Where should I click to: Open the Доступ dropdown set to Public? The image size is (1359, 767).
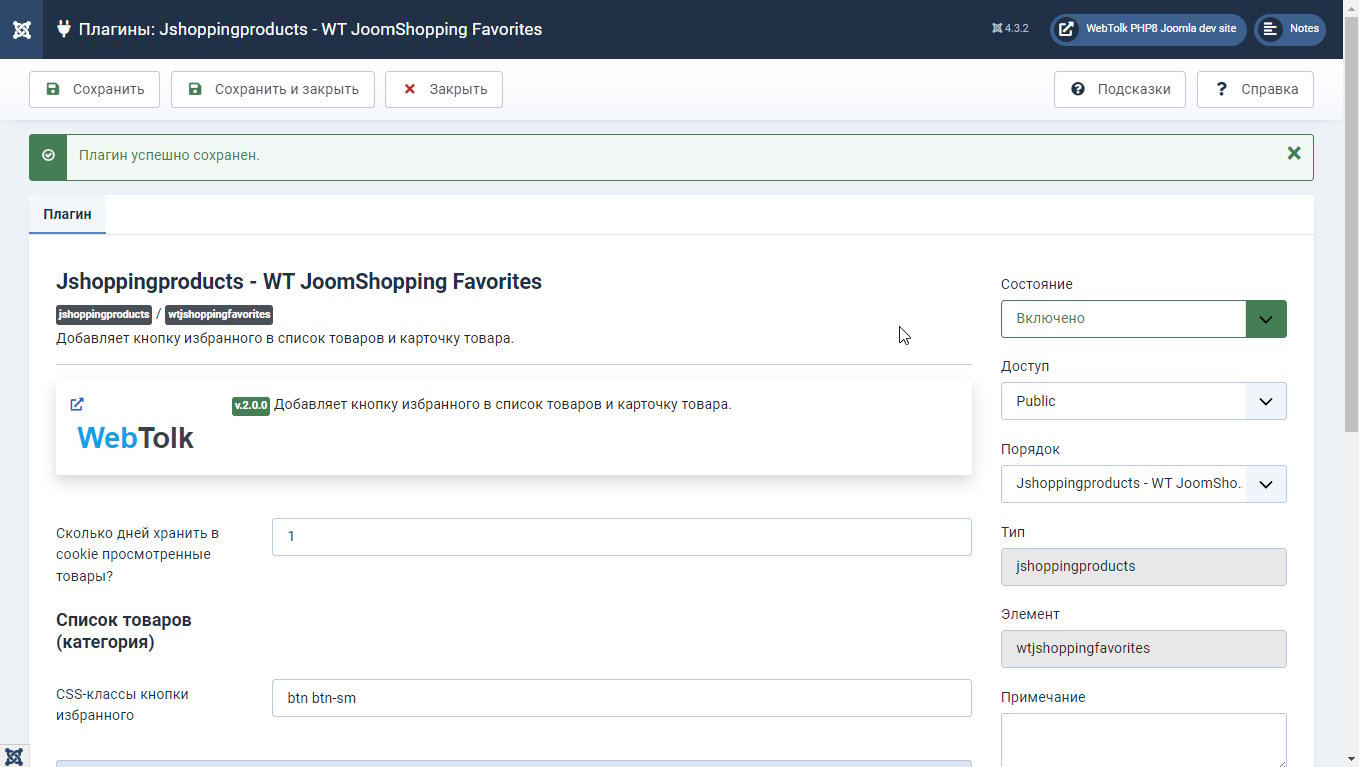coord(1143,401)
